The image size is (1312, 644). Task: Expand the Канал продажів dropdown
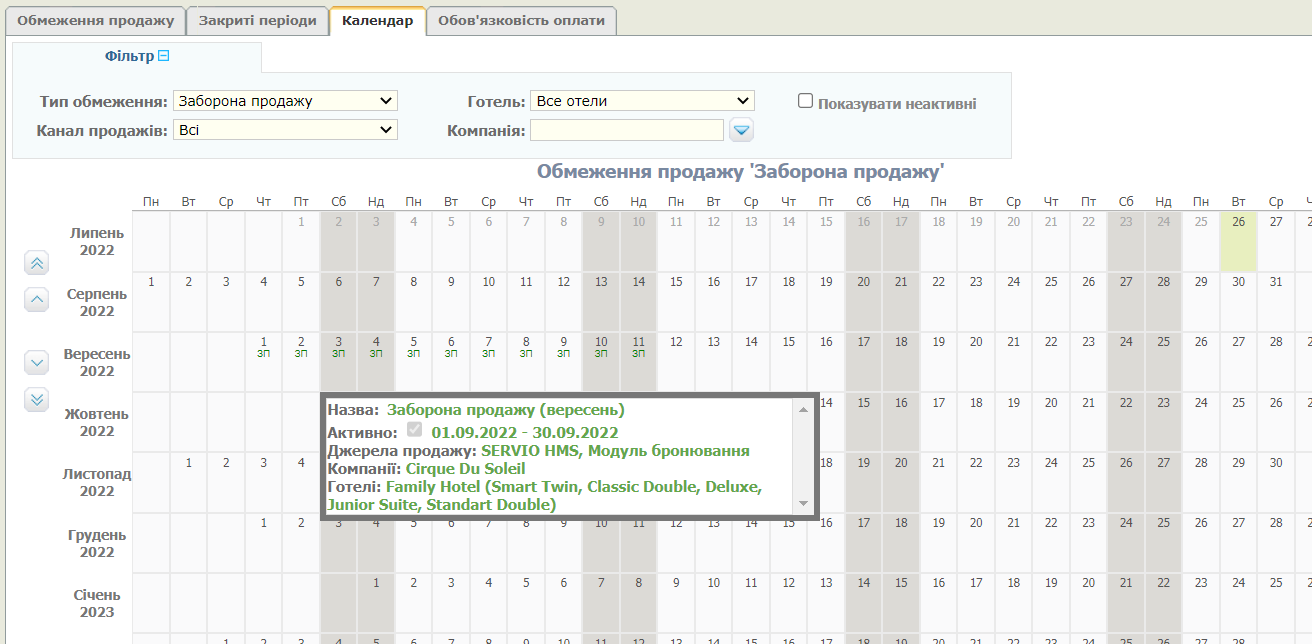pos(285,130)
